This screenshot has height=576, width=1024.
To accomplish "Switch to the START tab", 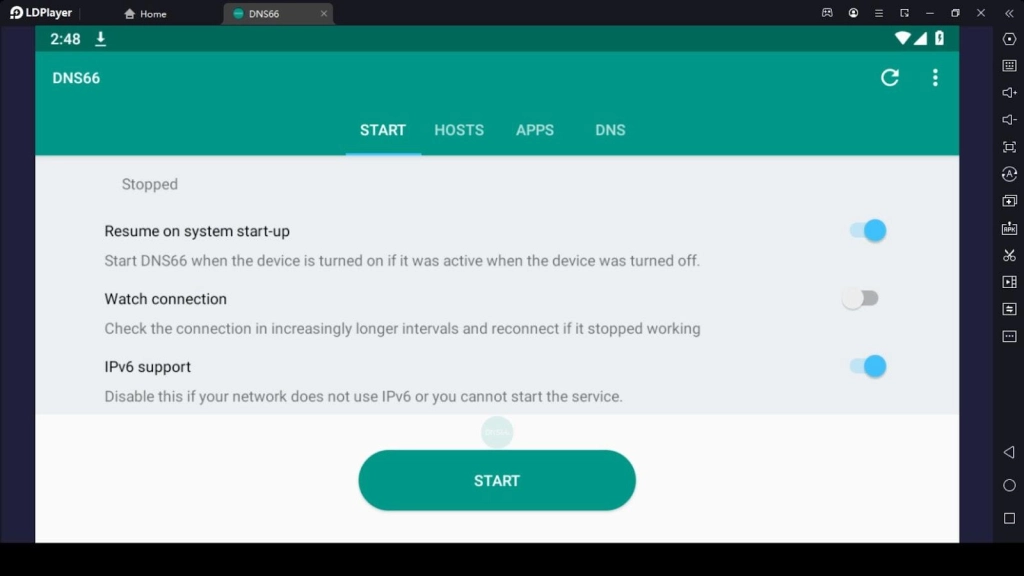I will click(x=383, y=130).
